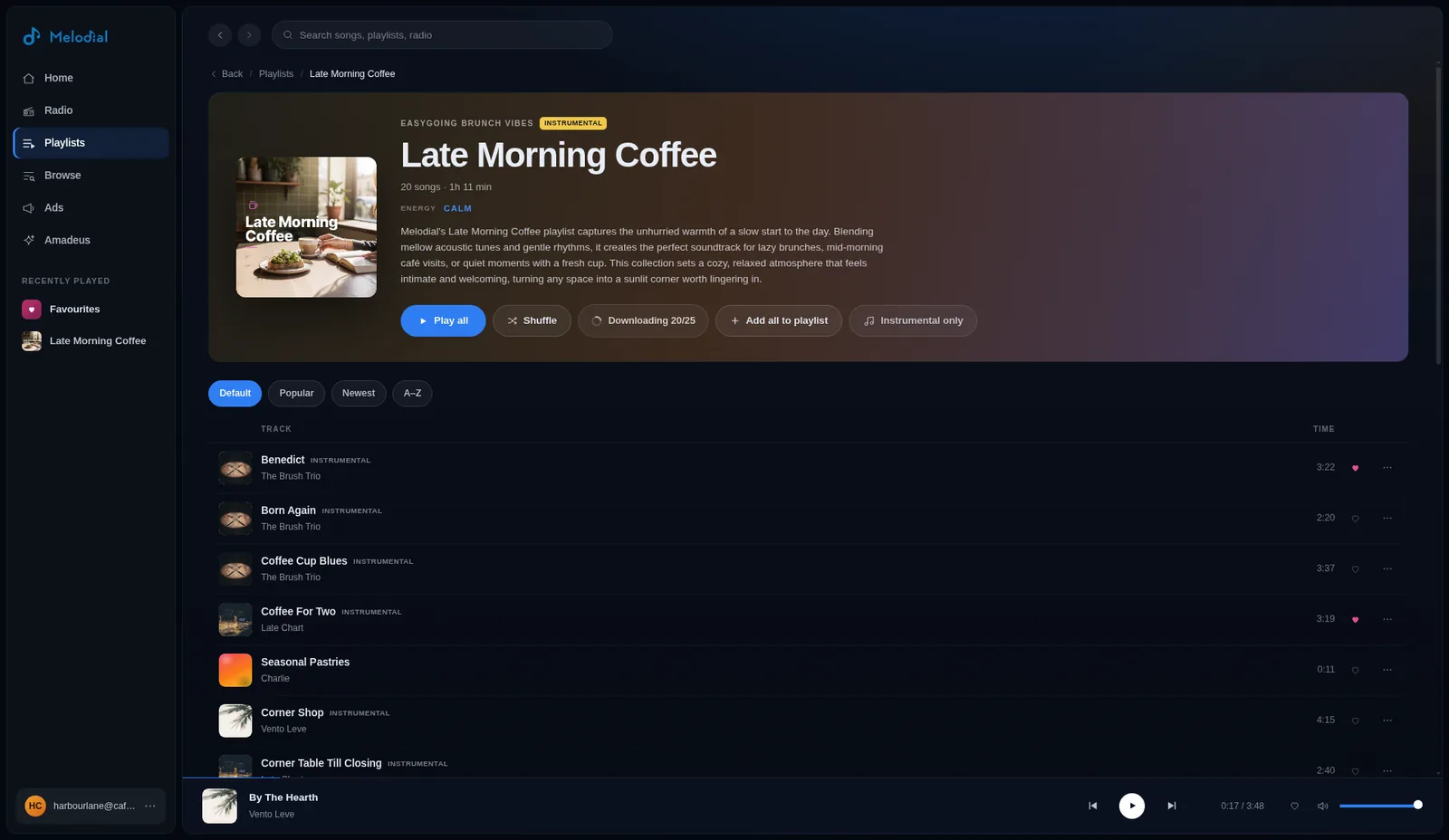Open Radio in the sidebar

pos(91,110)
